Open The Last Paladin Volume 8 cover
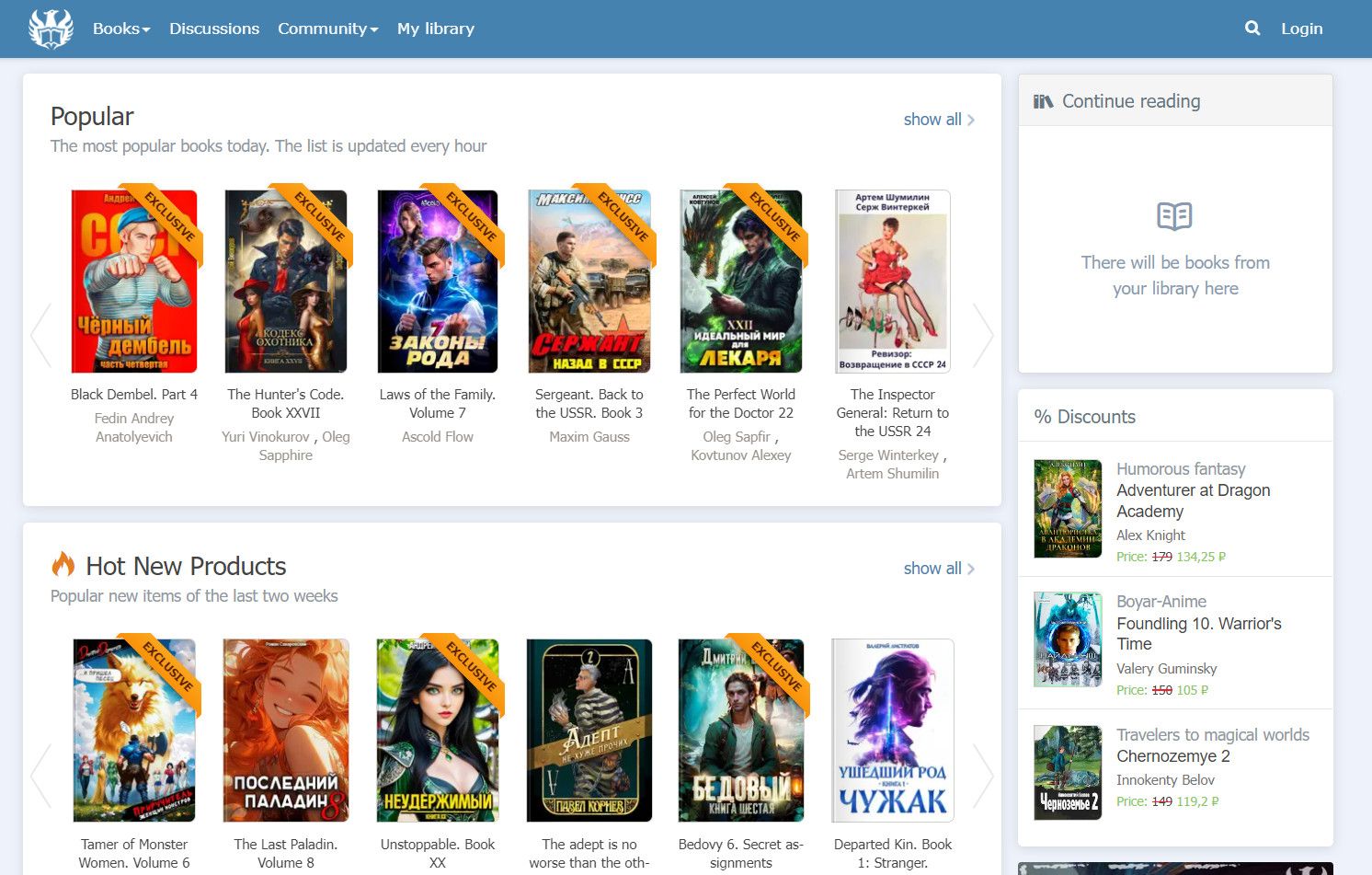This screenshot has height=875, width=1372. click(x=286, y=731)
